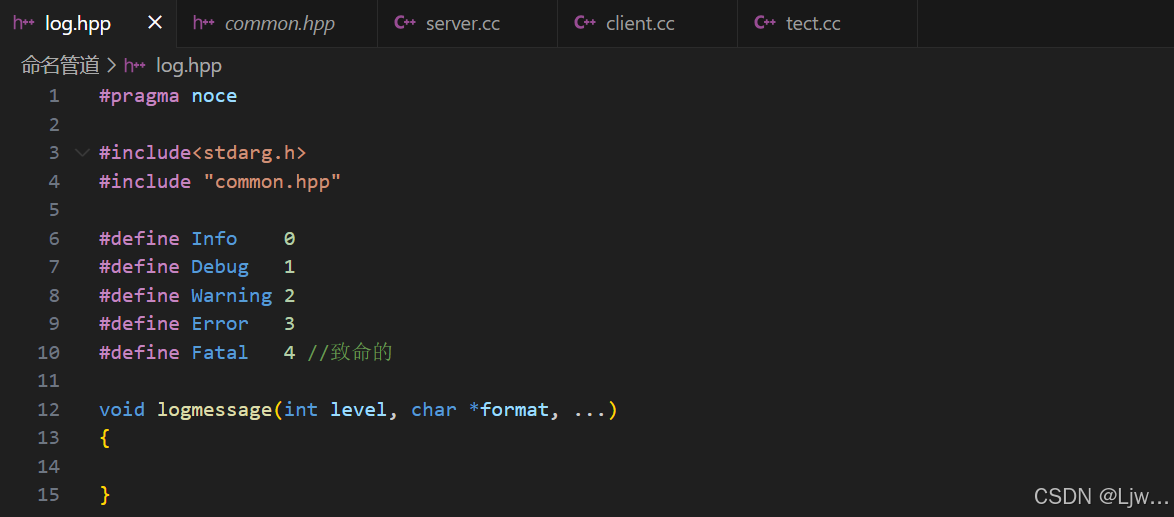
Task: Open the tect.cc tab
Action: point(813,23)
